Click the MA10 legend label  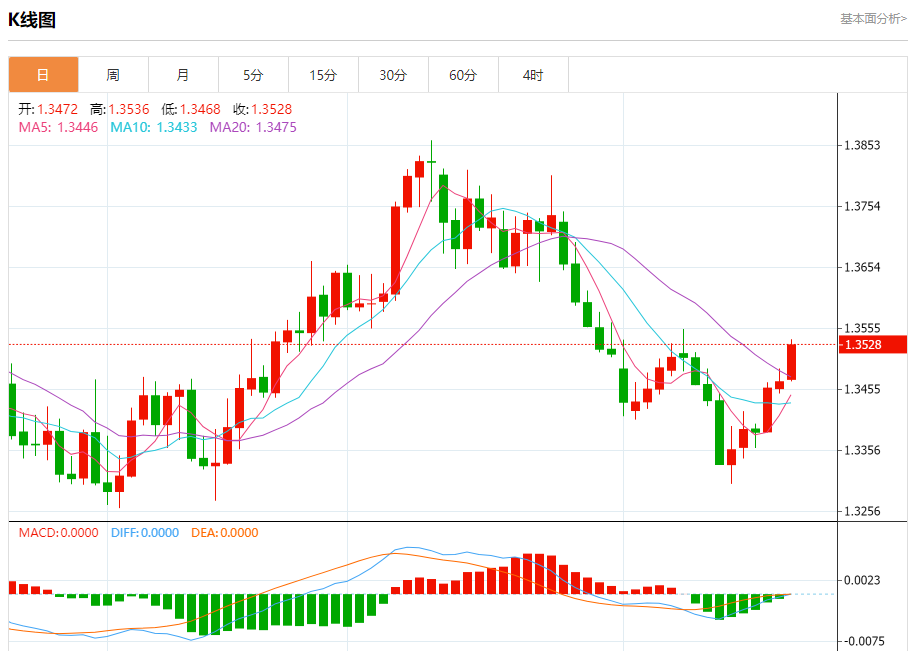[154, 128]
